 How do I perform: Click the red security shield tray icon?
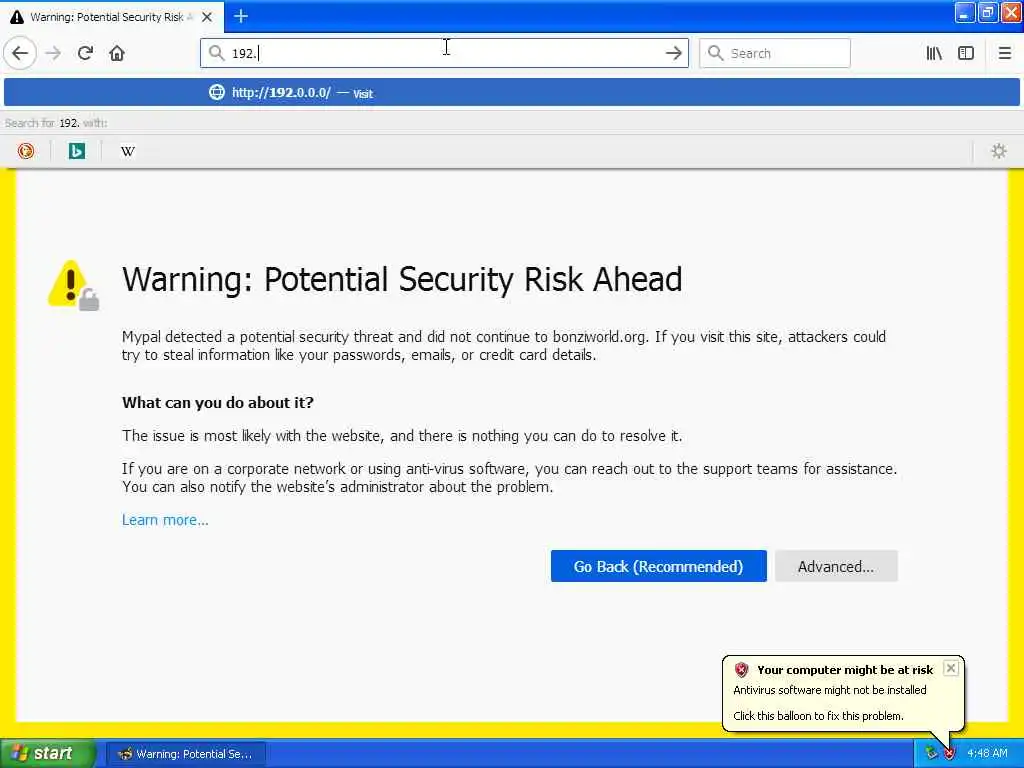click(x=950, y=754)
